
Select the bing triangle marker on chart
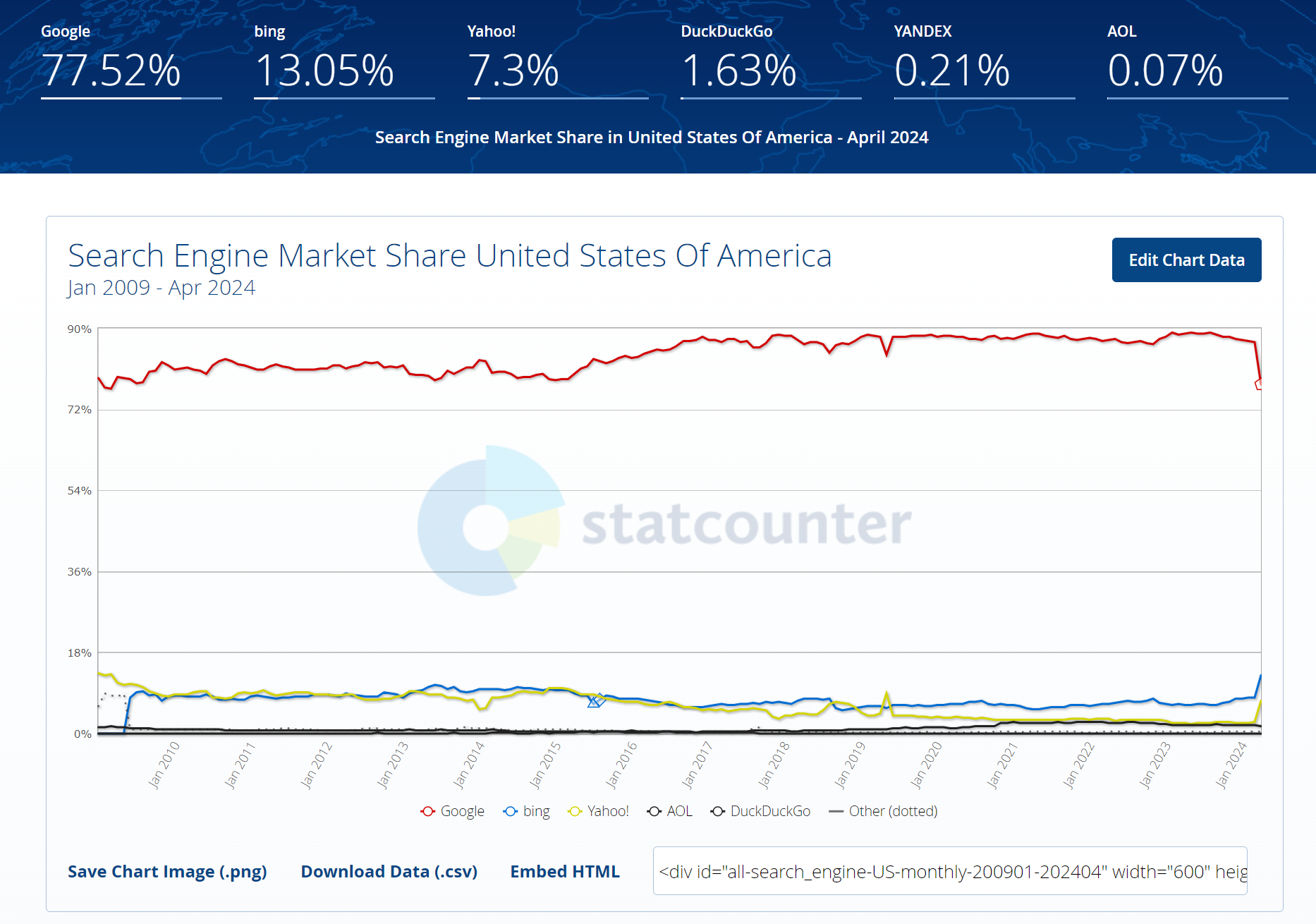click(594, 702)
